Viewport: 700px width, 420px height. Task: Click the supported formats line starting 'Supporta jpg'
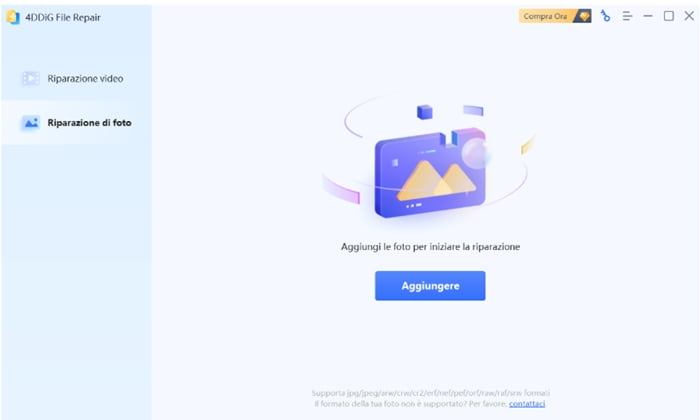tap(431, 393)
